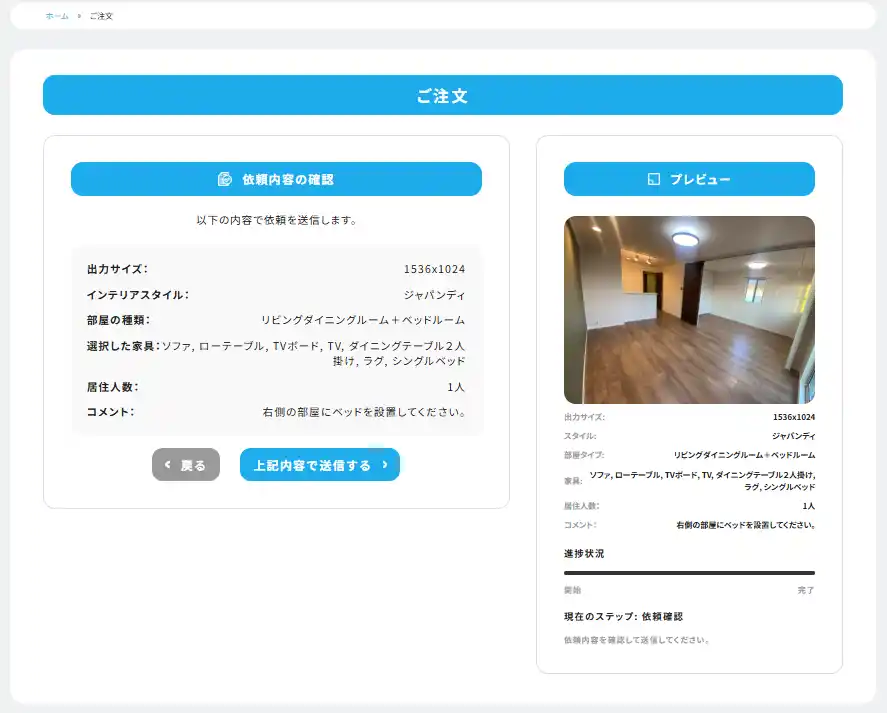Click the comment text in the confirmation panel

coord(364,412)
